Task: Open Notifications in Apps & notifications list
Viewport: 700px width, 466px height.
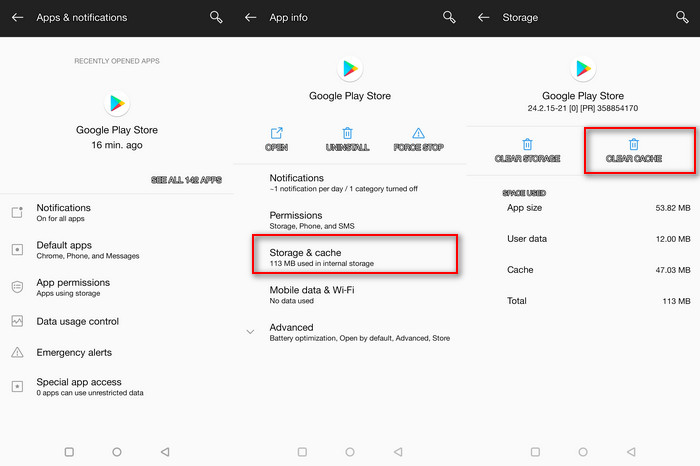Action: coord(117,212)
